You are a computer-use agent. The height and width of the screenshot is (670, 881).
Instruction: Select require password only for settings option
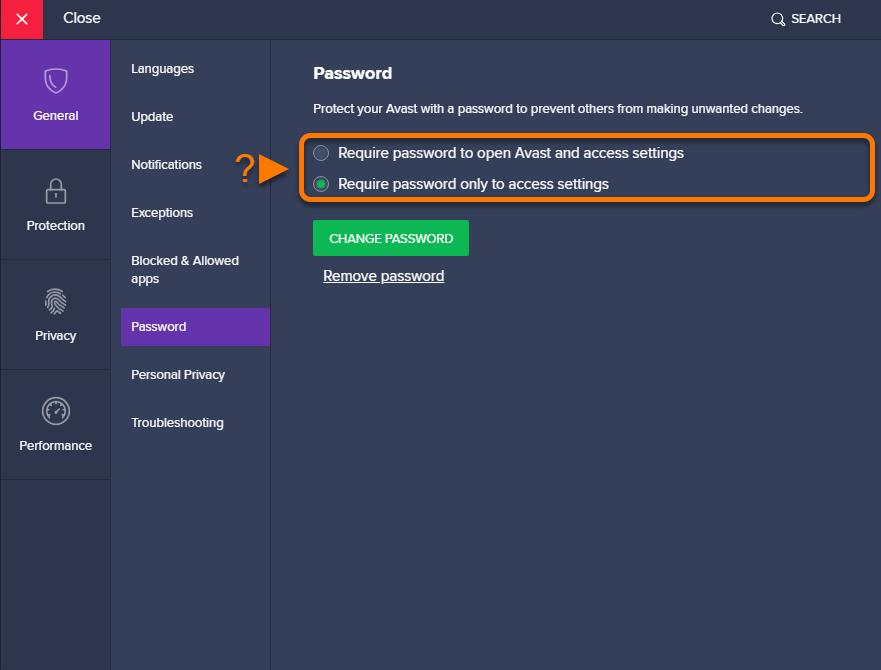coord(321,184)
